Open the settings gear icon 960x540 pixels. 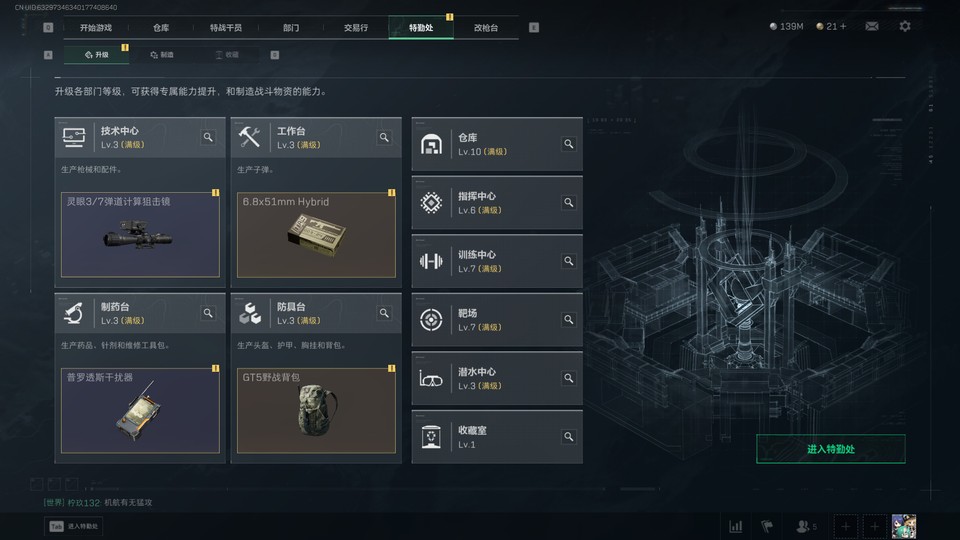coord(905,26)
